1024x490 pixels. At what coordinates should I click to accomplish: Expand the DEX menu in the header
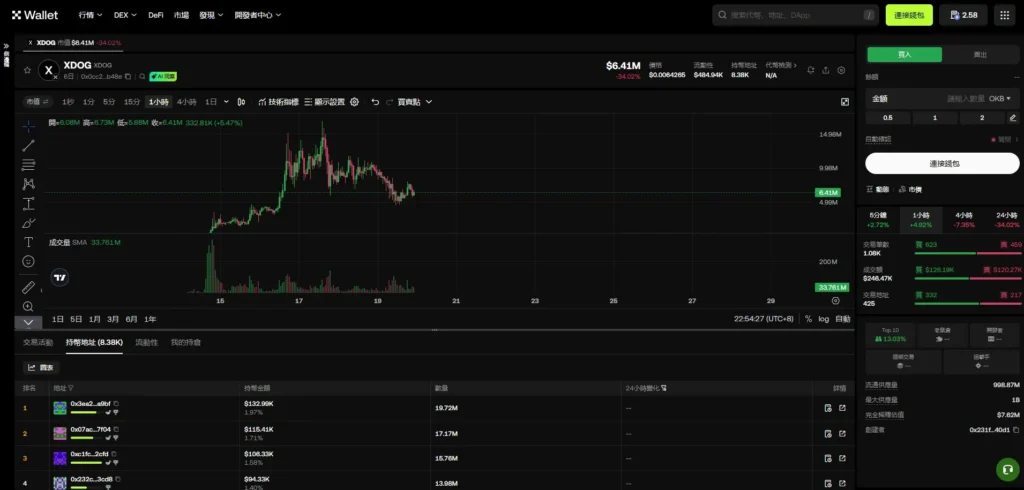[x=125, y=15]
